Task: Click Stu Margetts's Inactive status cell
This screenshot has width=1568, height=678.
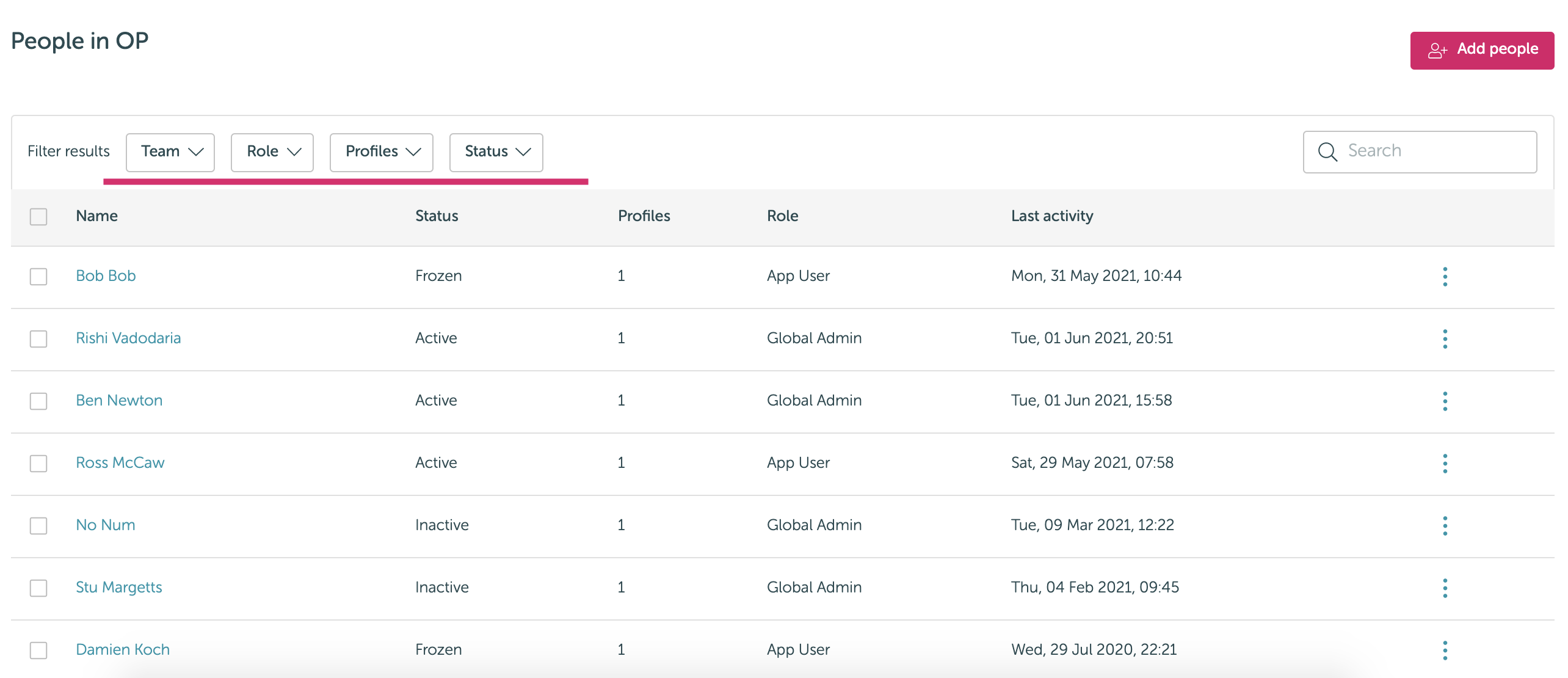Action: [442, 588]
